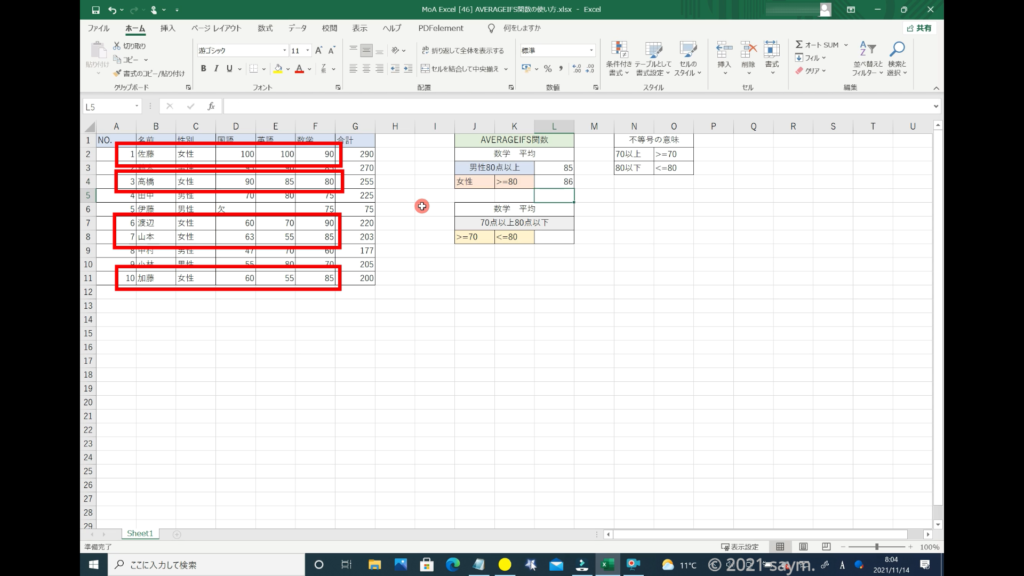This screenshot has height=576, width=1024.
Task: Open conditional formatting (条件付き書式)
Action: point(620,58)
